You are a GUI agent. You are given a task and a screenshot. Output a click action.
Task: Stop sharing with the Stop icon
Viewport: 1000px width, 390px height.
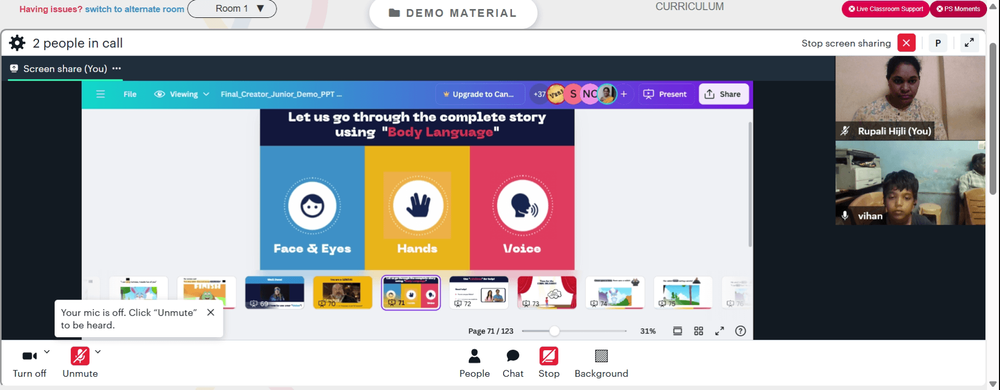click(548, 363)
